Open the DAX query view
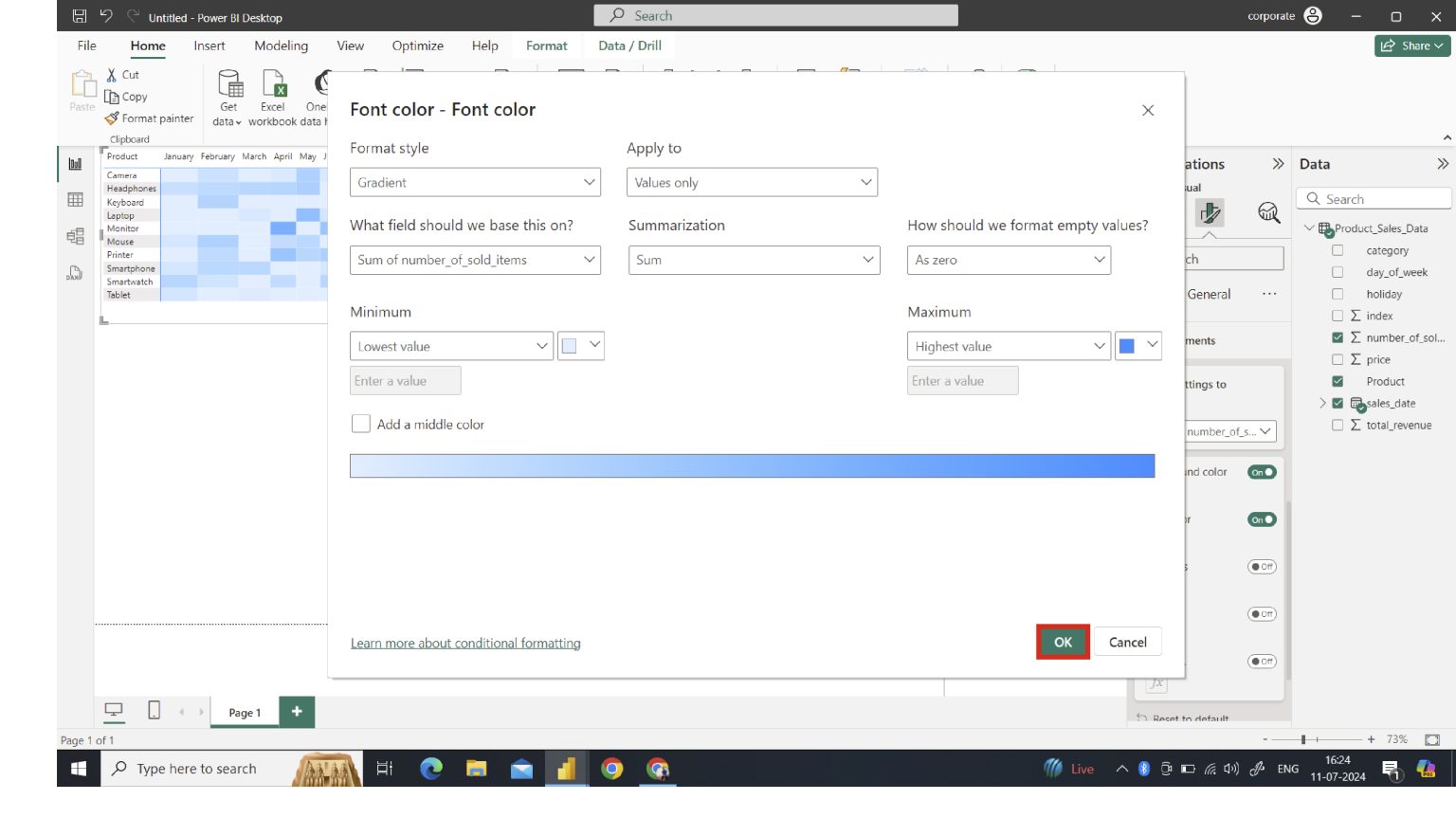Screen dimensions: 1456x818 click(76, 273)
